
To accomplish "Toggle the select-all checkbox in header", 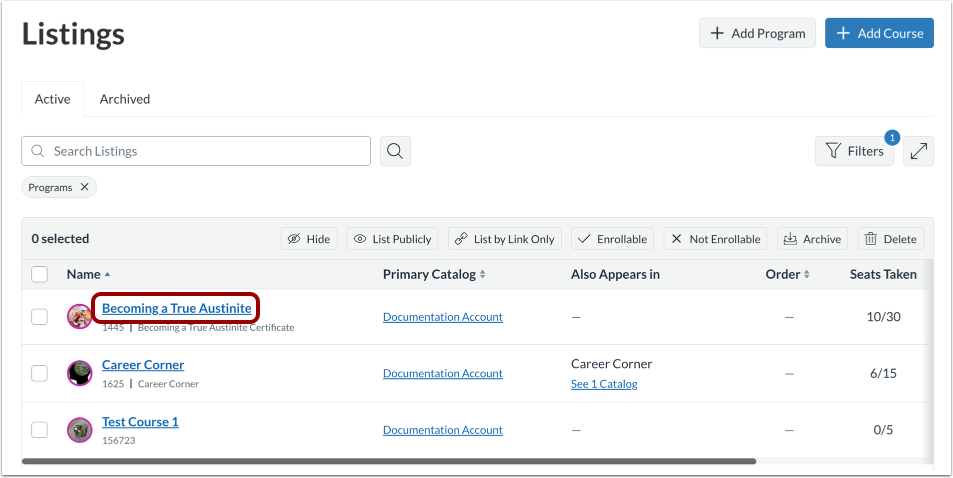I will coord(40,274).
